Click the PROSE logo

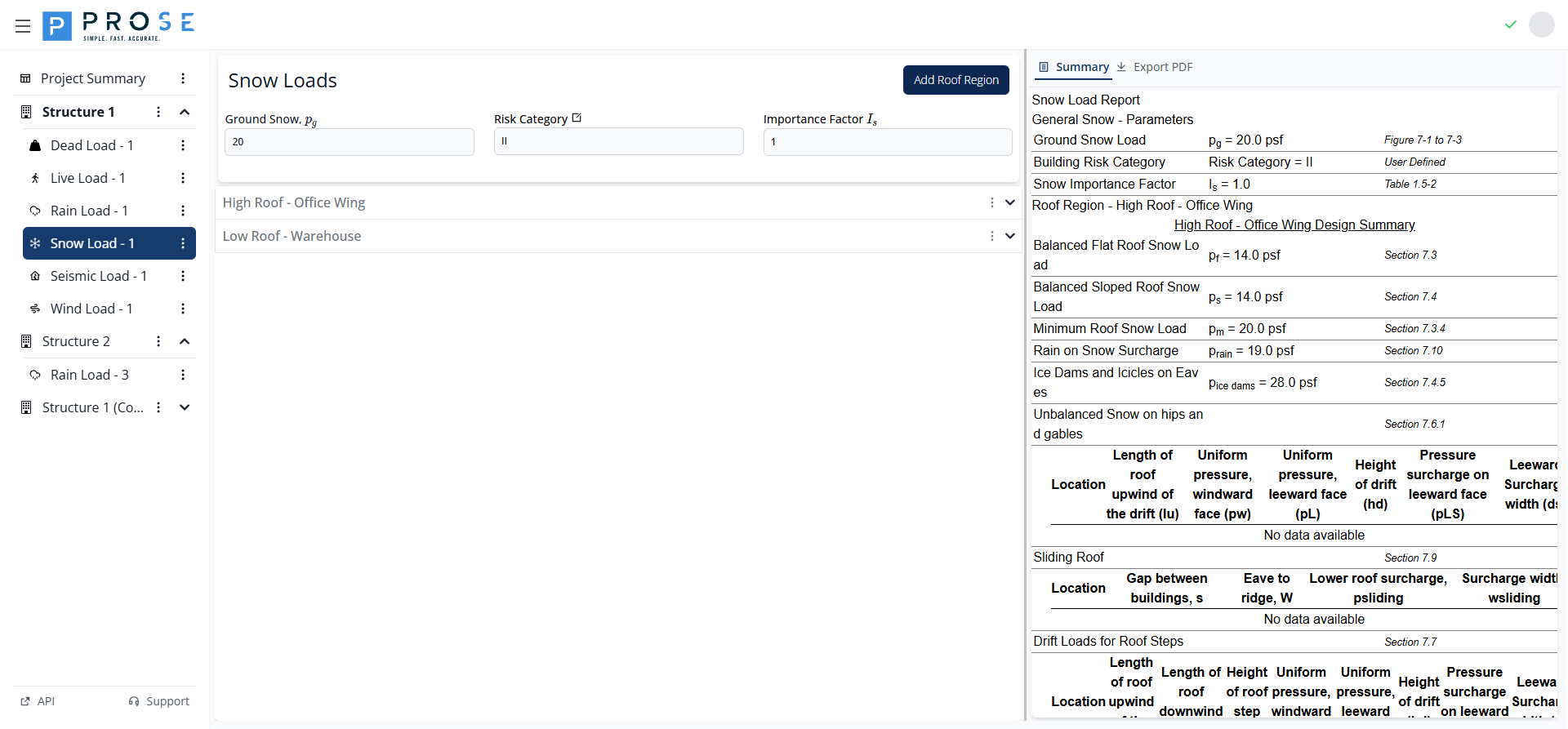(119, 26)
